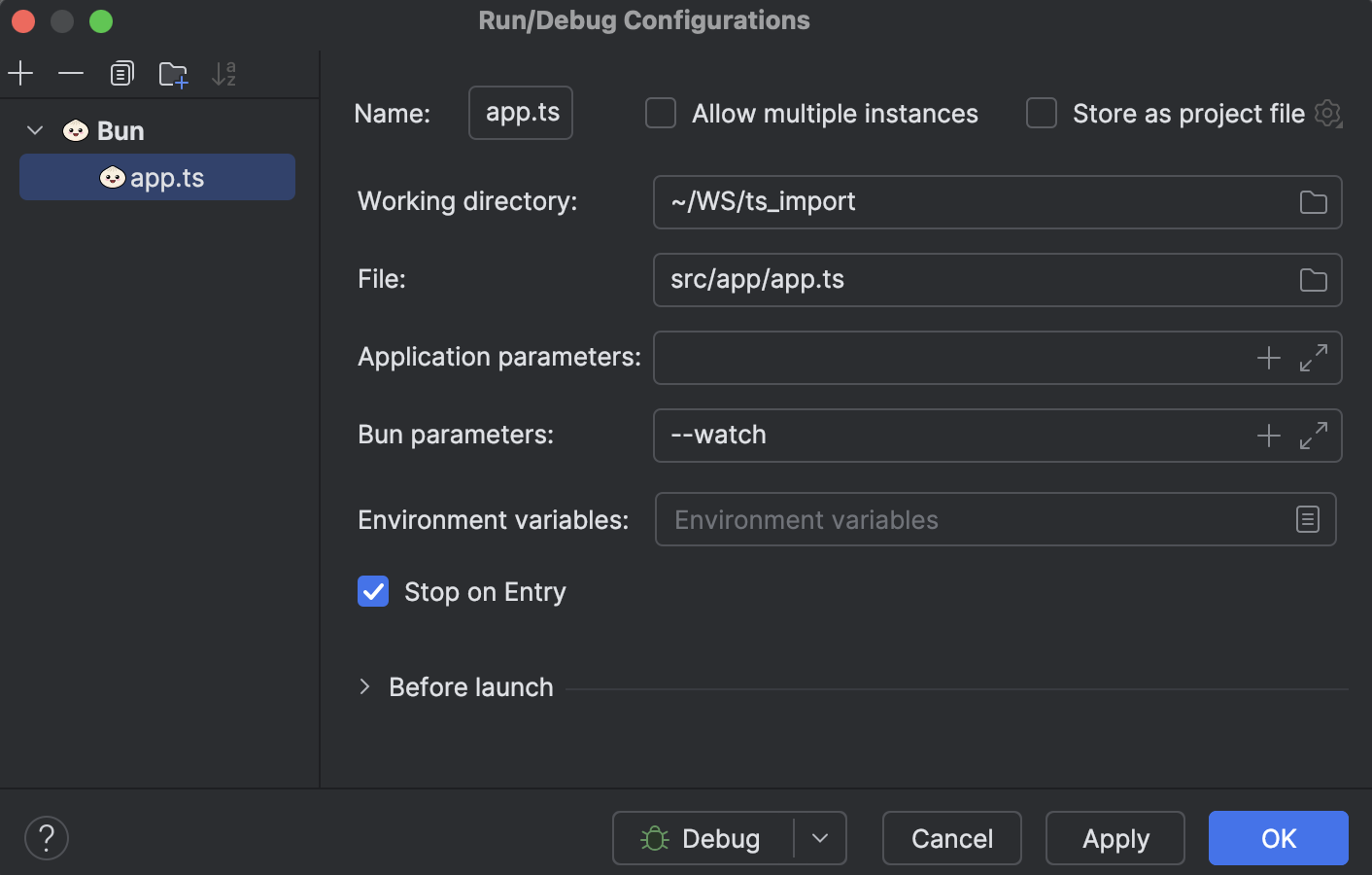Image resolution: width=1372 pixels, height=875 pixels.
Task: Enable Allow multiple instances
Action: click(661, 113)
